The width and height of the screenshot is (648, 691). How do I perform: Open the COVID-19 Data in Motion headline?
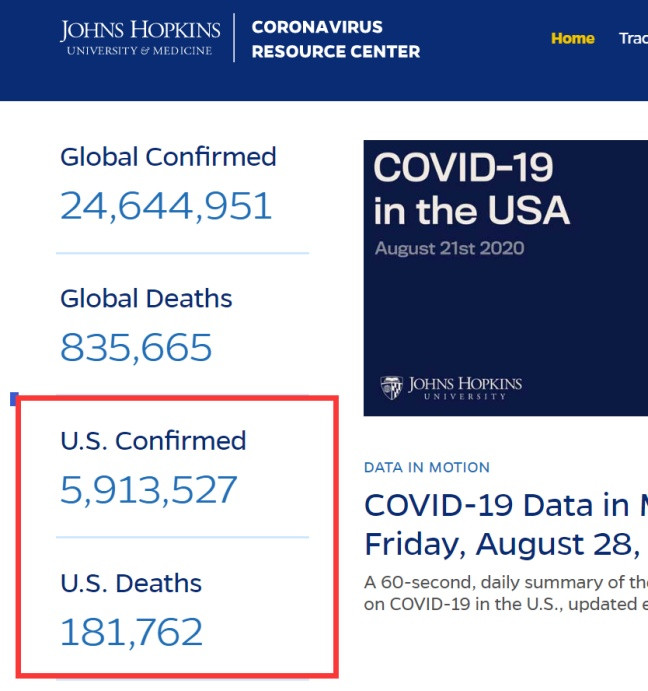click(x=505, y=524)
